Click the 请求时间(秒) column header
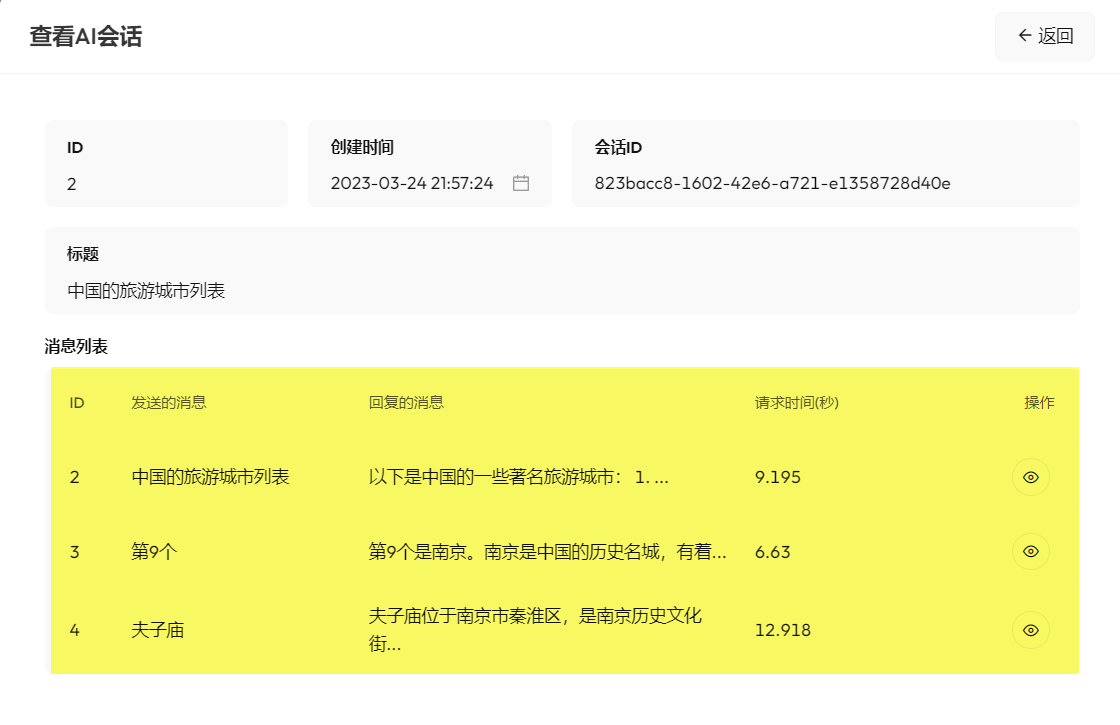The height and width of the screenshot is (725, 1120). [x=796, y=403]
